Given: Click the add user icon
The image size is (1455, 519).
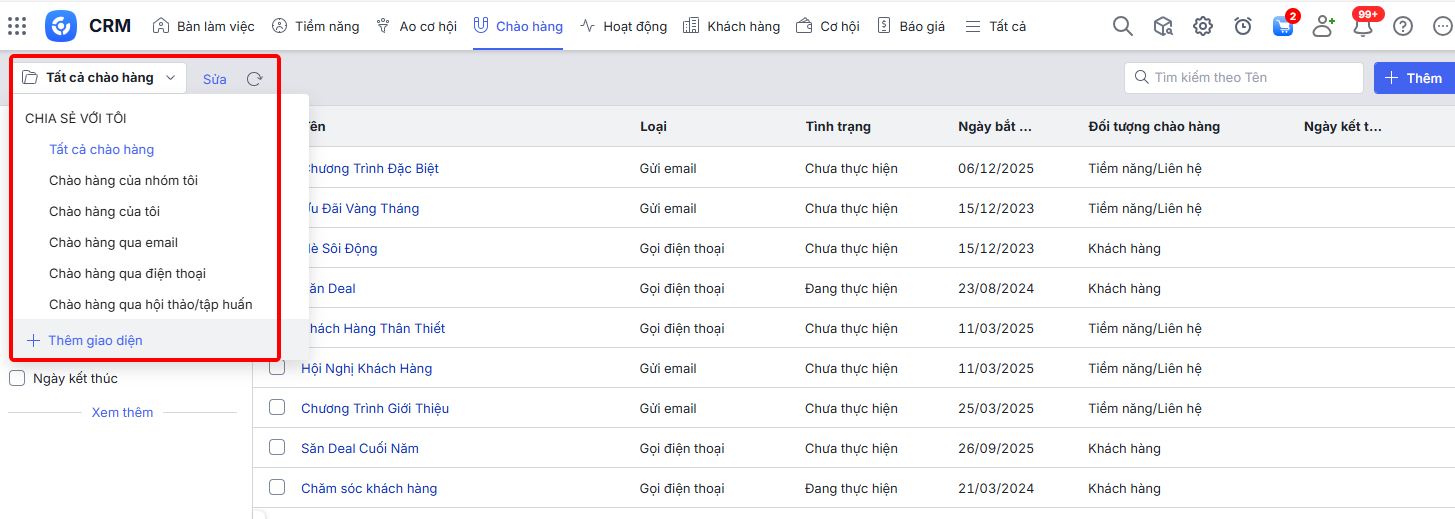Looking at the screenshot, I should tap(1323, 27).
